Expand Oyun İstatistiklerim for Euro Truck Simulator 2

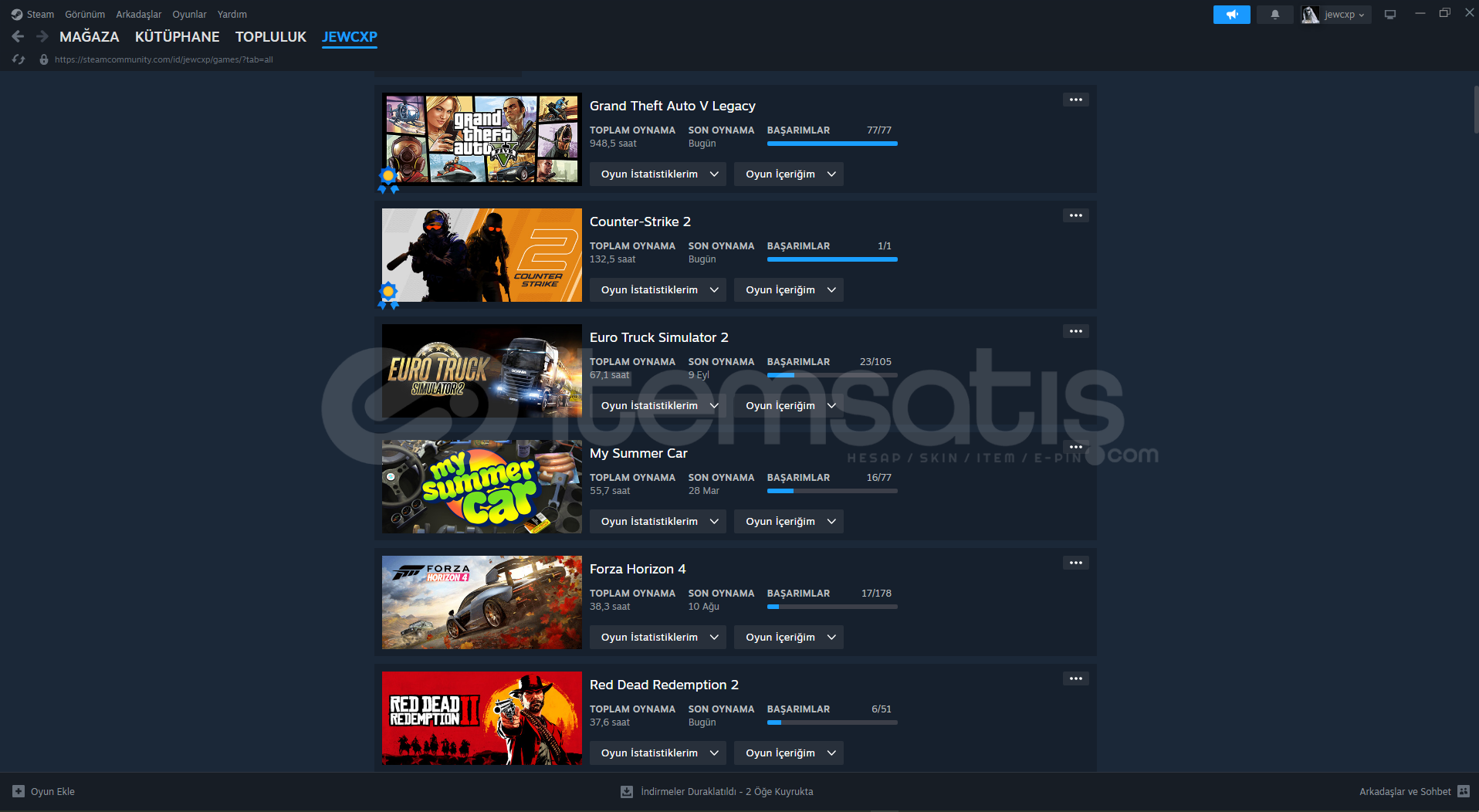click(x=658, y=406)
